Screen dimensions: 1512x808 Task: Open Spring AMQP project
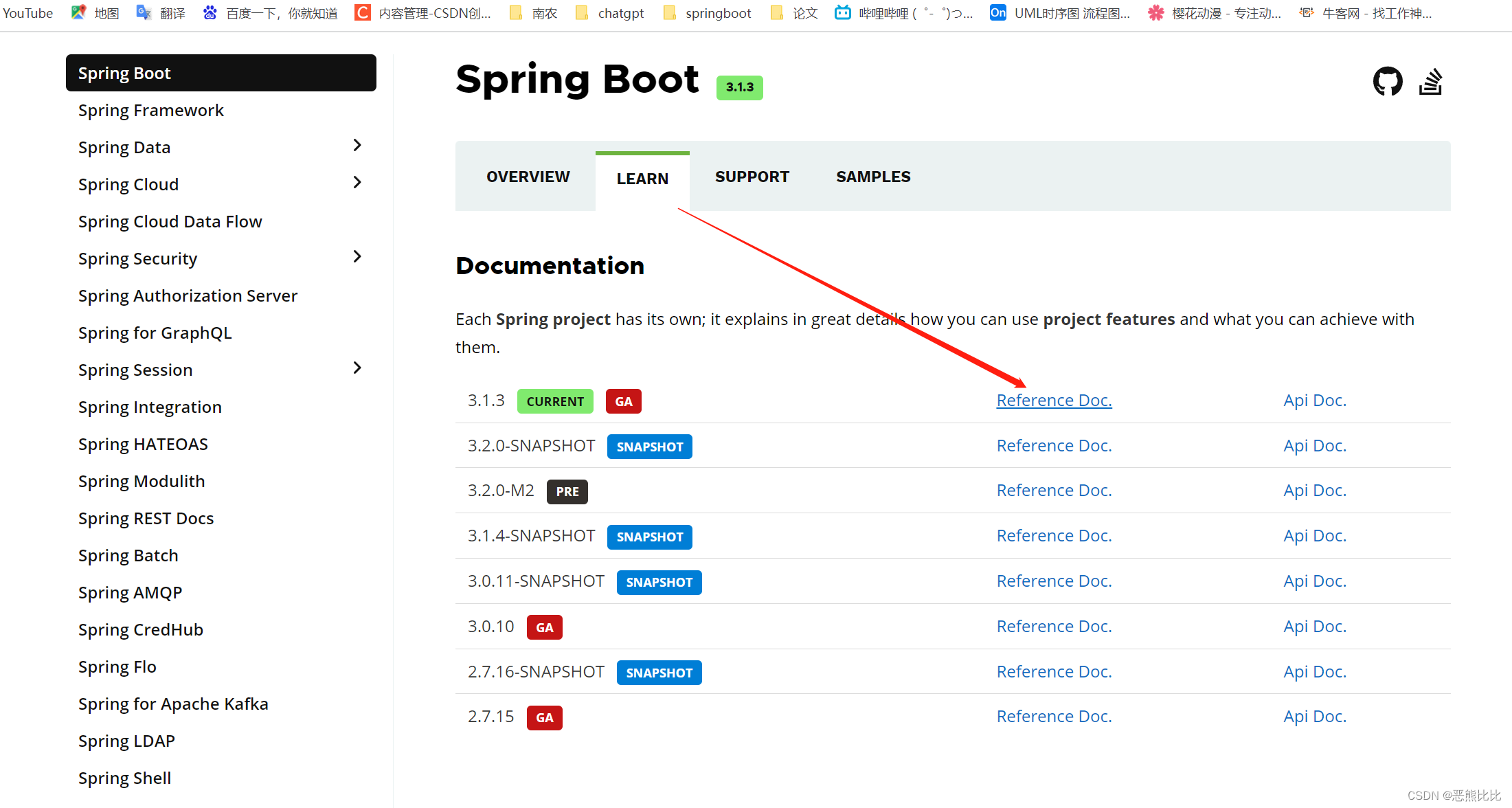(x=130, y=593)
